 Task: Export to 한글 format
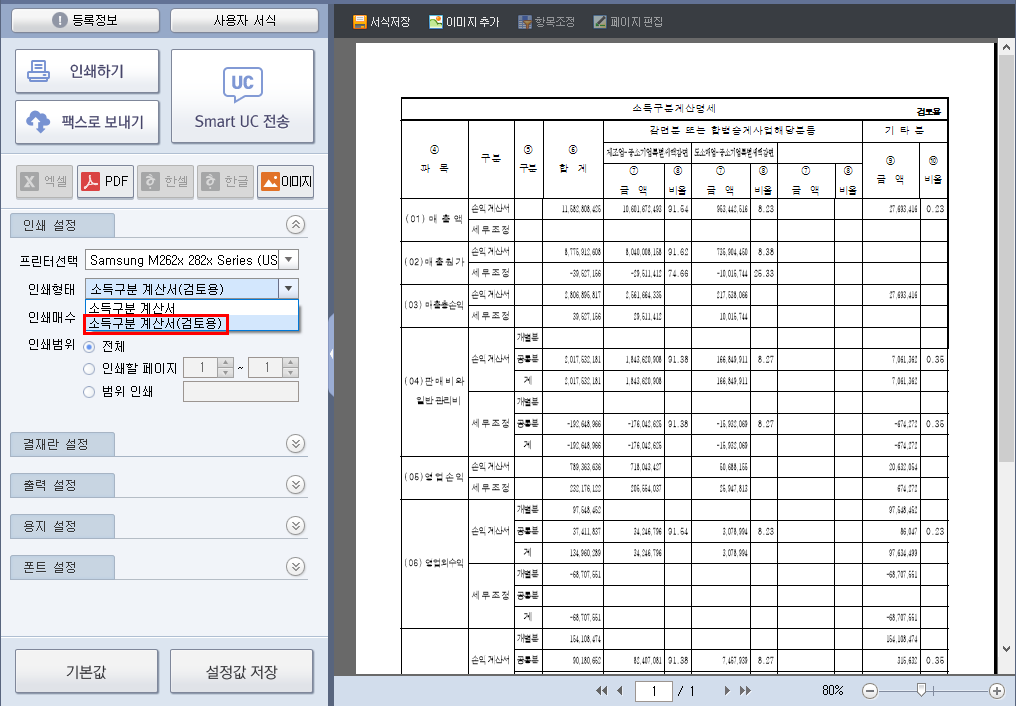pos(225,181)
